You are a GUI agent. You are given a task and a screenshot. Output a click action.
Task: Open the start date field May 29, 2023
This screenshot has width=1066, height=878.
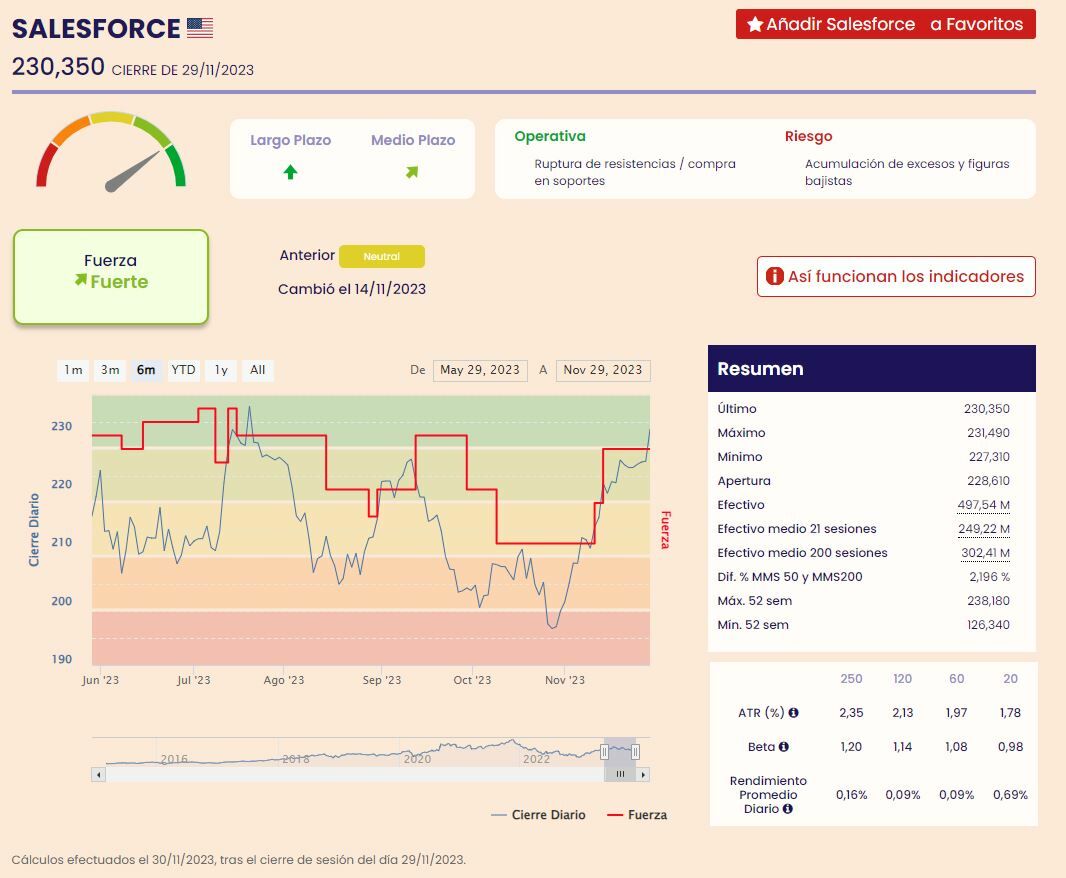480,370
